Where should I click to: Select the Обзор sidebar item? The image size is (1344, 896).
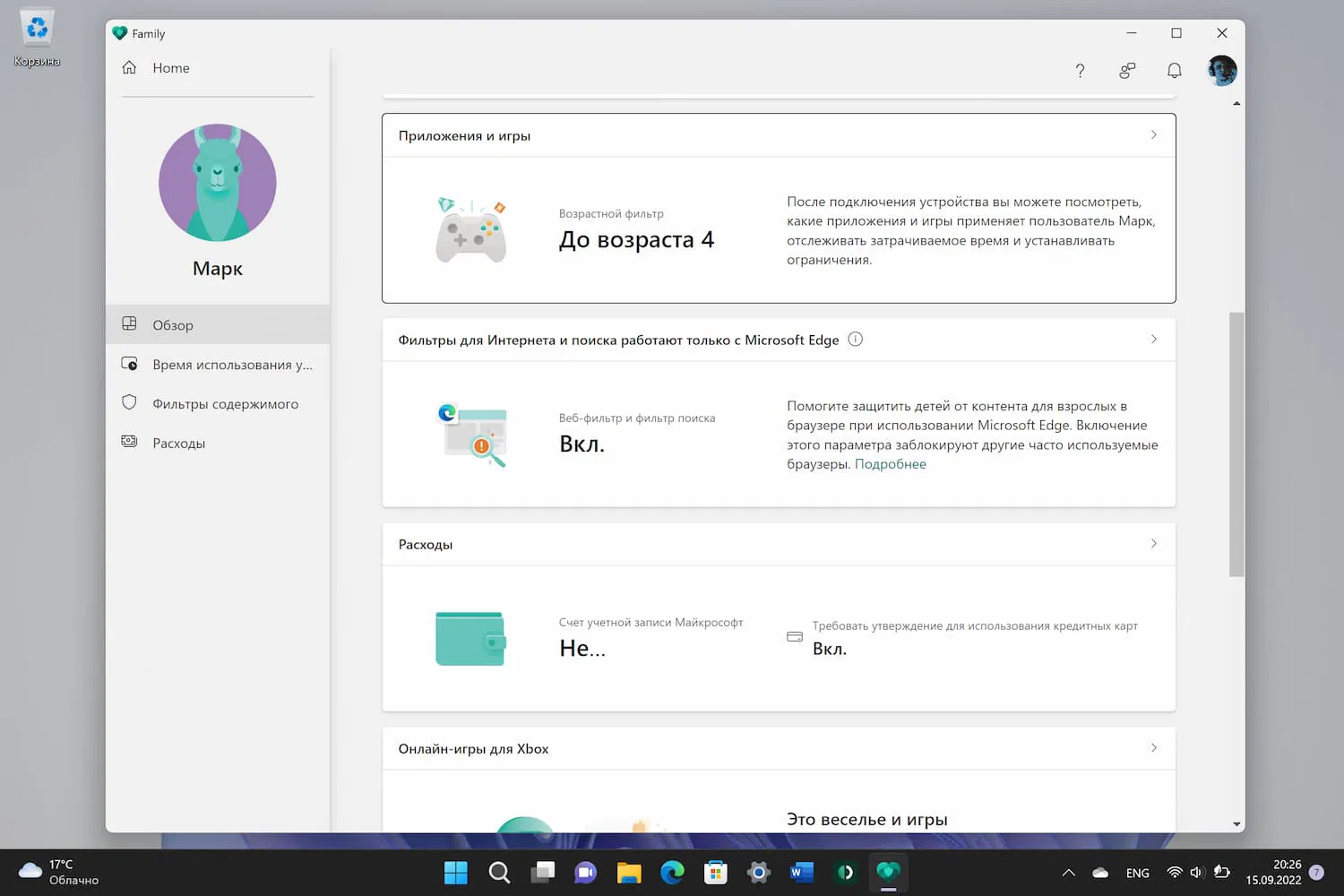tap(218, 324)
